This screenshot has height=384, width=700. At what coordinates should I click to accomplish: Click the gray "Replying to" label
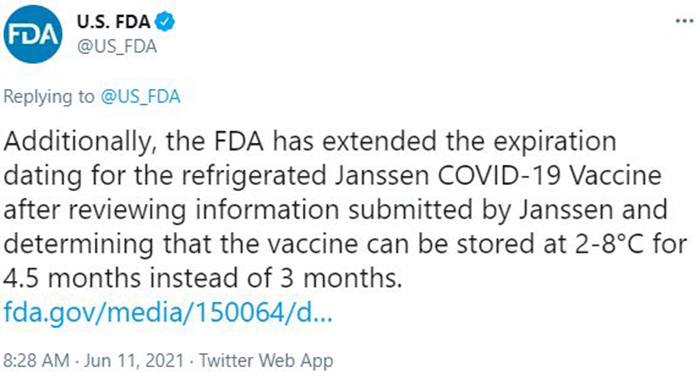49,97
